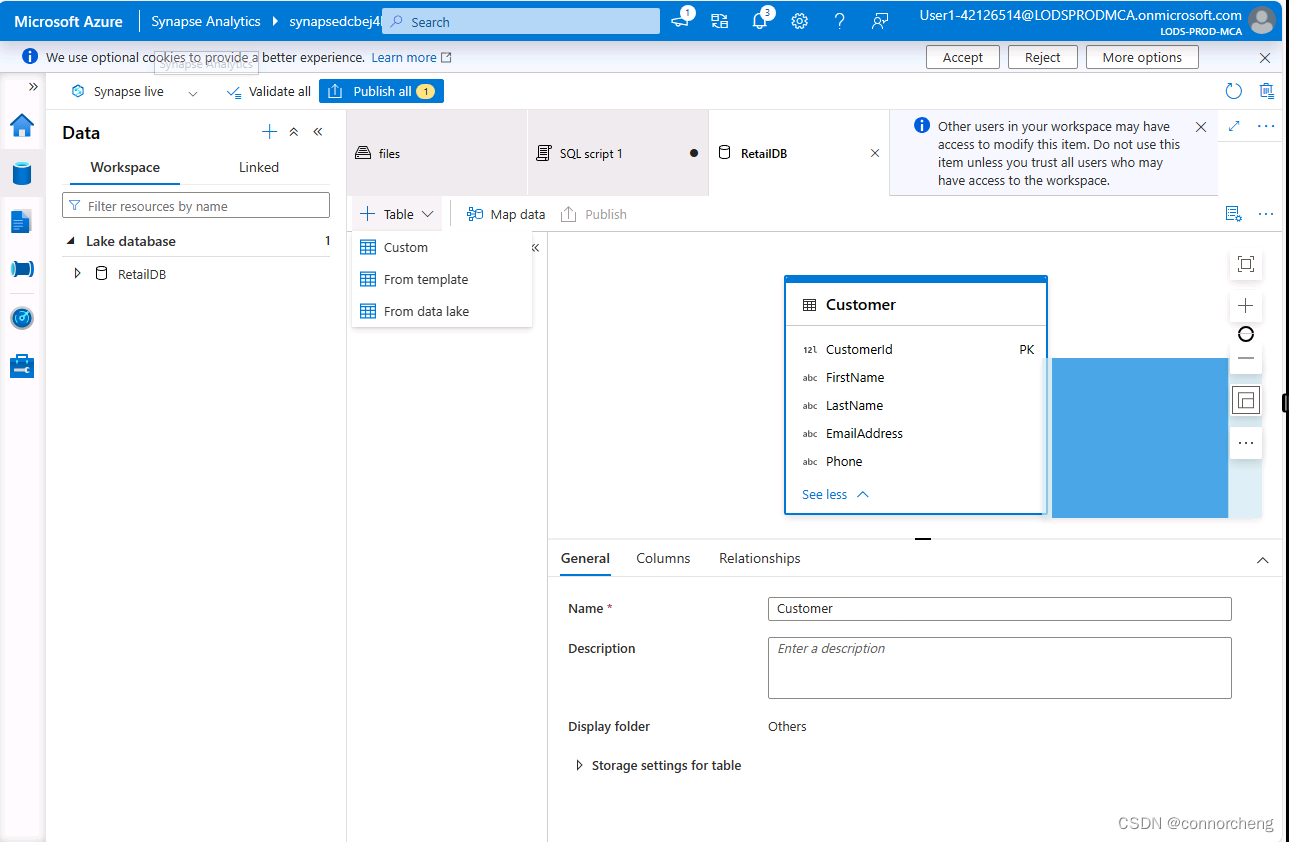
Task: Open portal settings gear icon
Action: 800,21
